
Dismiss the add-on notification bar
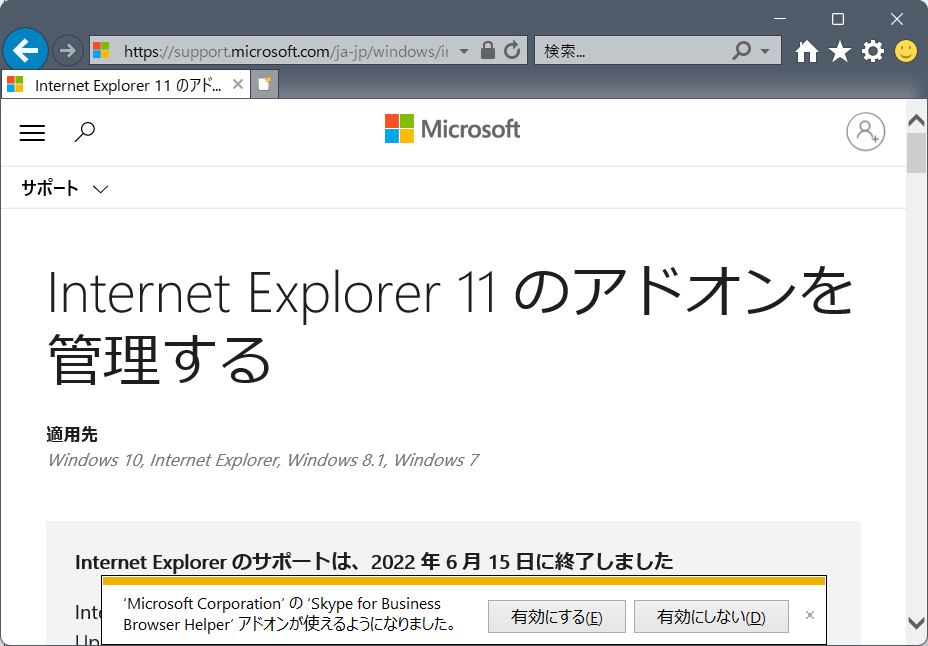pyautogui.click(x=810, y=615)
